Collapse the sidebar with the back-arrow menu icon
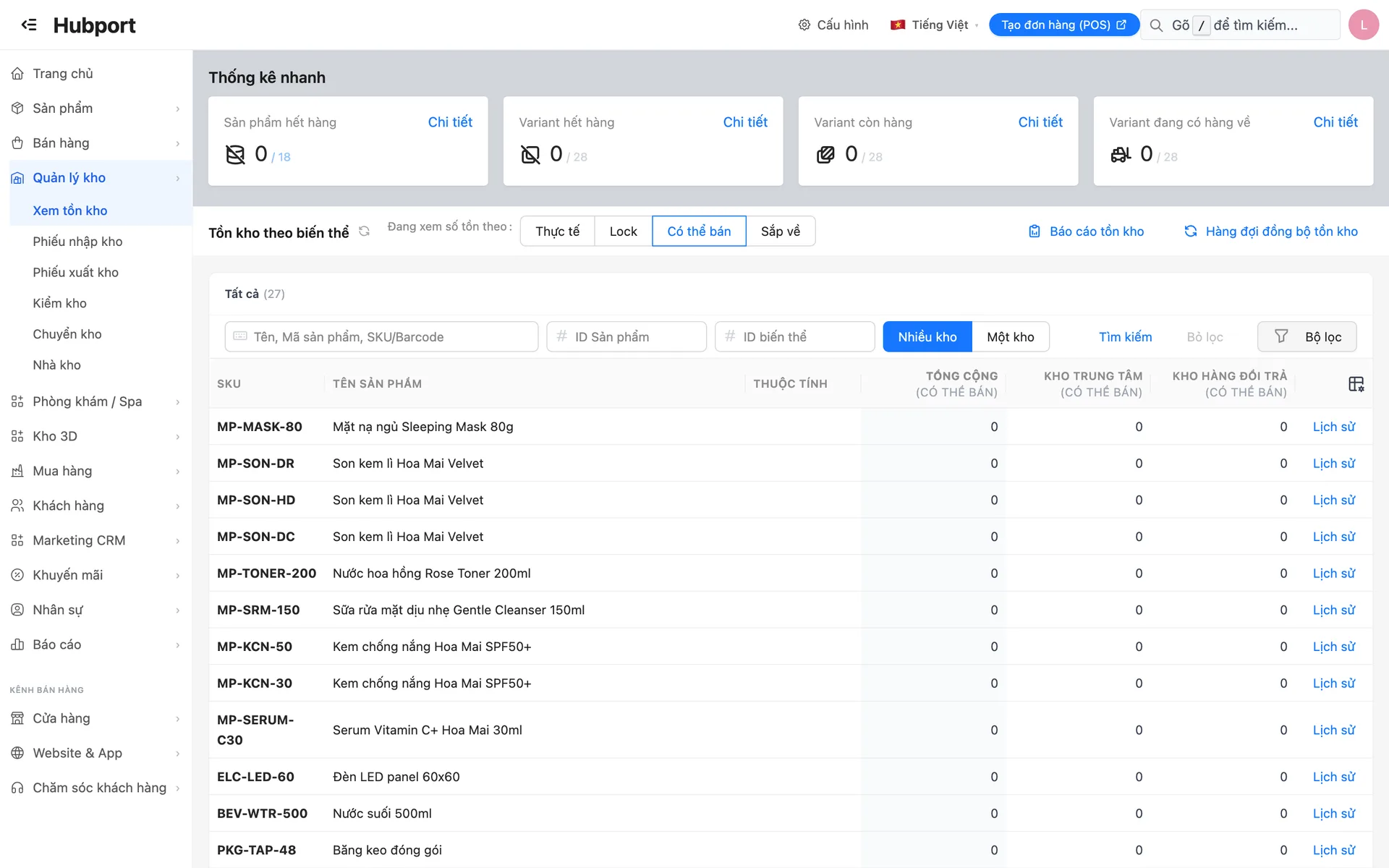The image size is (1389, 868). tap(29, 25)
